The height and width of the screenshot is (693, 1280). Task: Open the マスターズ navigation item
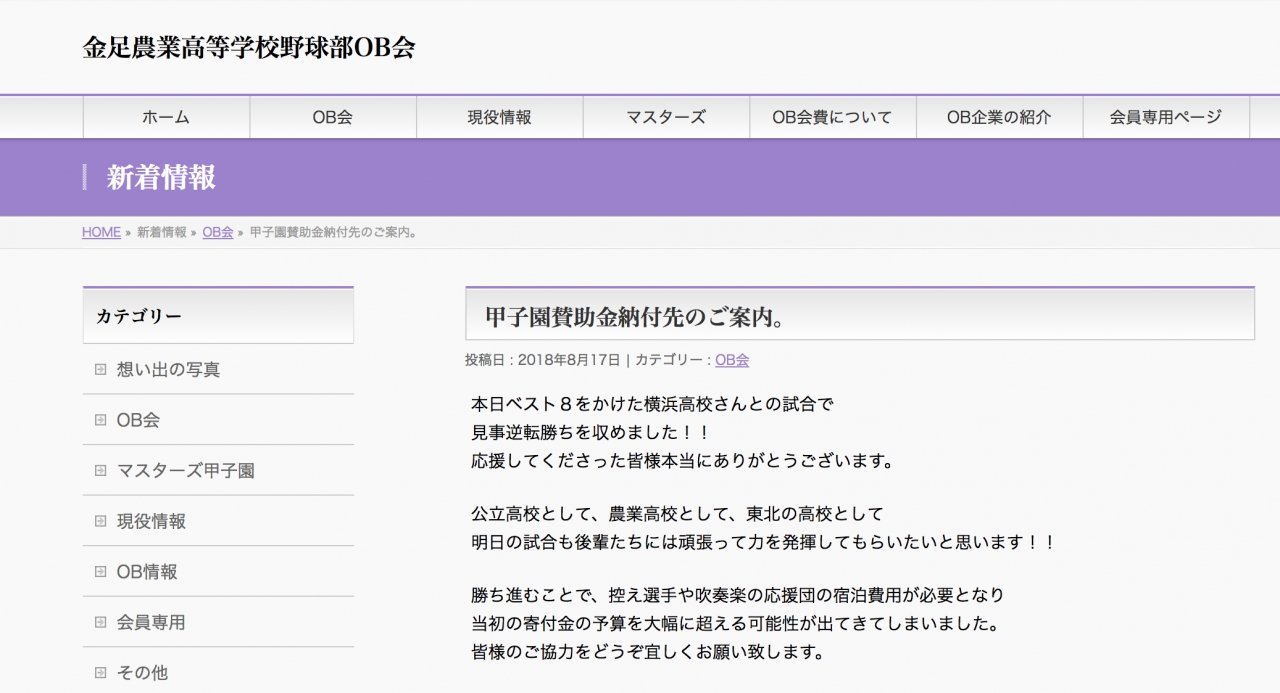point(665,117)
